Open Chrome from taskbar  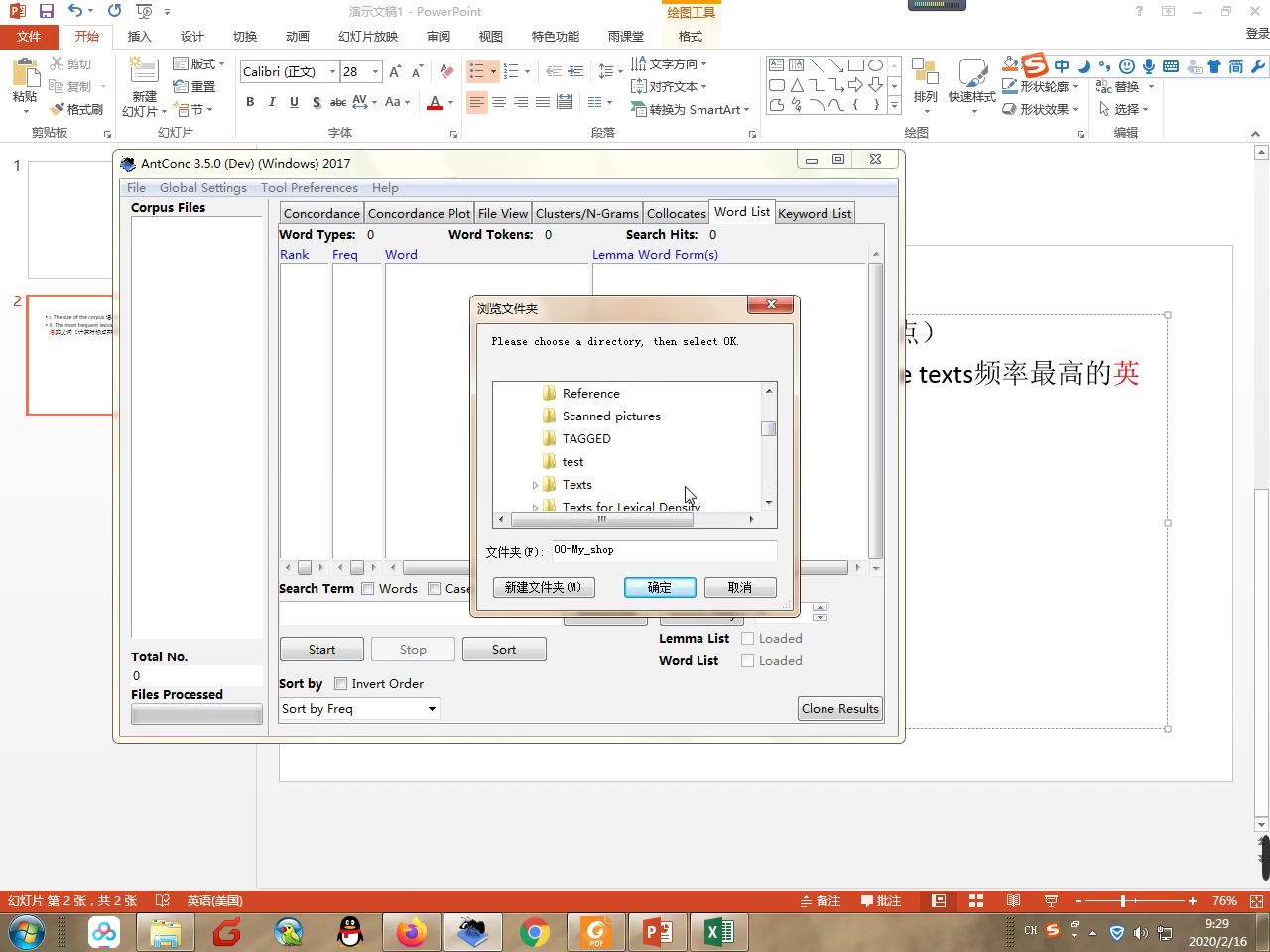[x=534, y=932]
